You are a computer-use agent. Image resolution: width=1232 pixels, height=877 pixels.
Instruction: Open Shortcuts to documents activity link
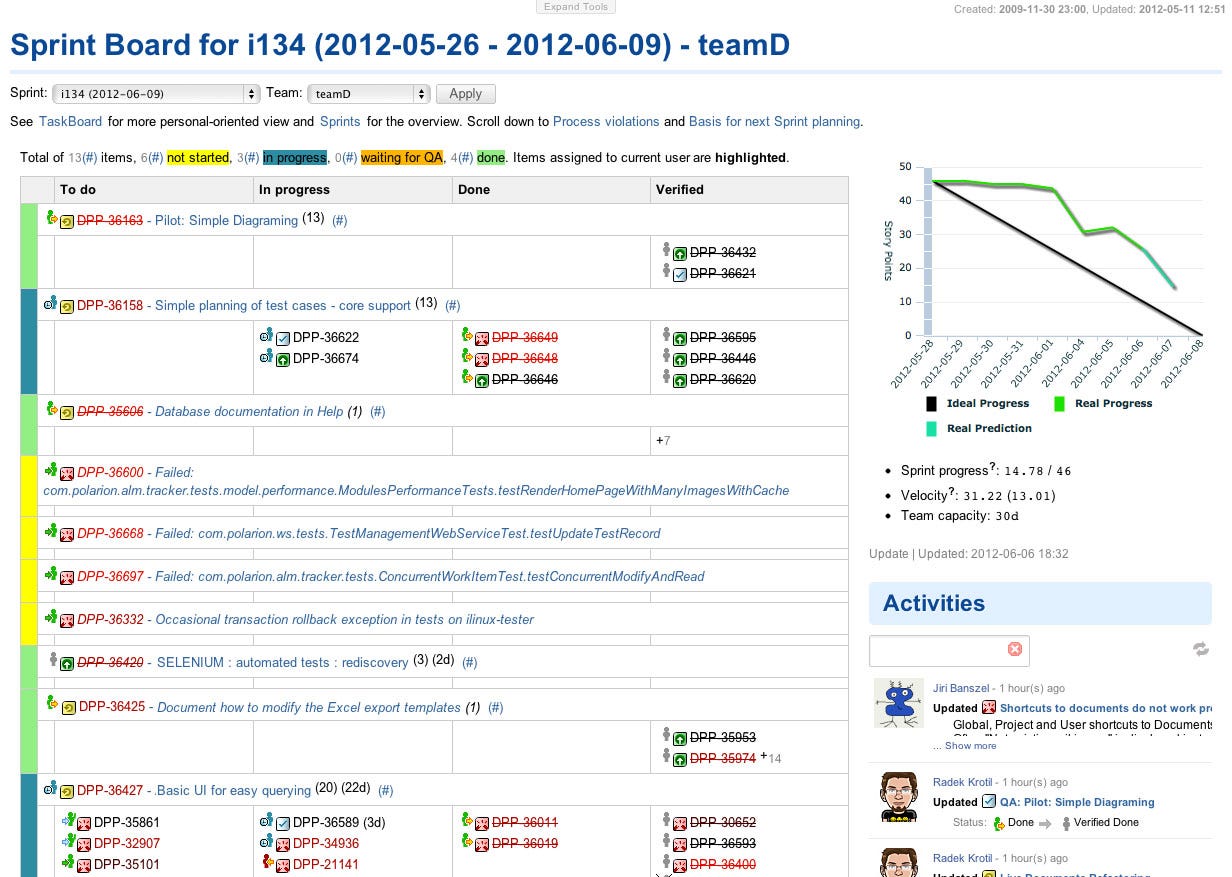coord(1106,708)
